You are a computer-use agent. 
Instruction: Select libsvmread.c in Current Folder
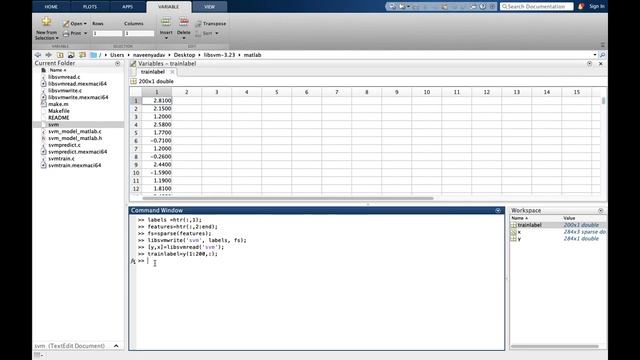[x=64, y=77]
